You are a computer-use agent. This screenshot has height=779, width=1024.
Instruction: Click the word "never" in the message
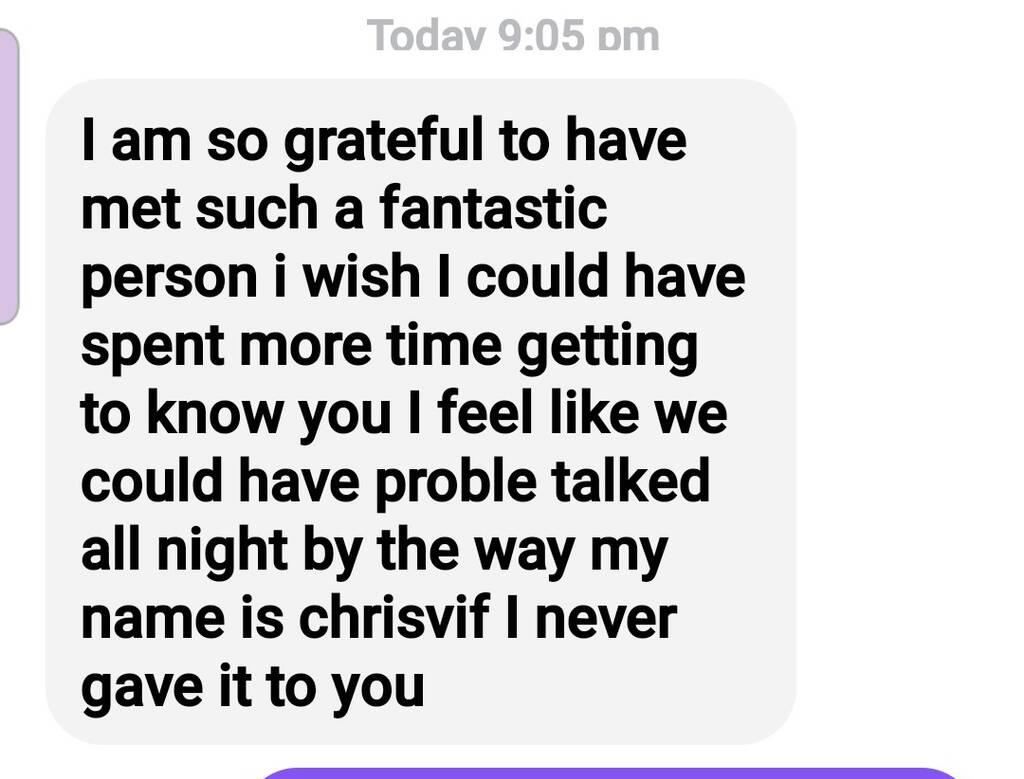click(x=606, y=619)
